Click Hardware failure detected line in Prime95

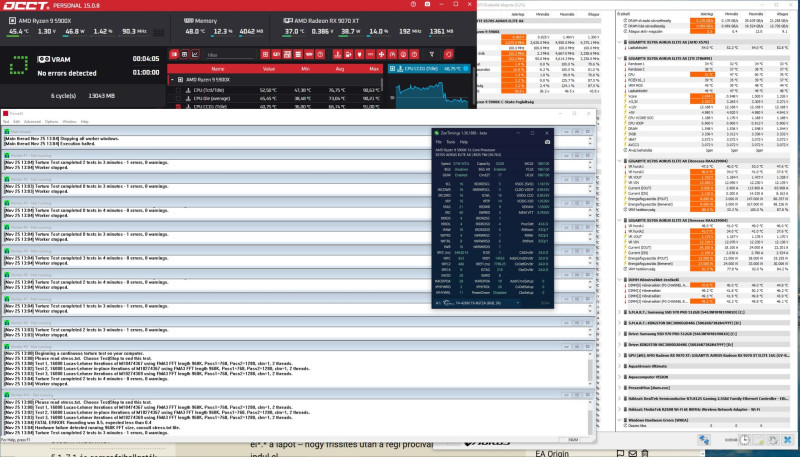point(92,427)
